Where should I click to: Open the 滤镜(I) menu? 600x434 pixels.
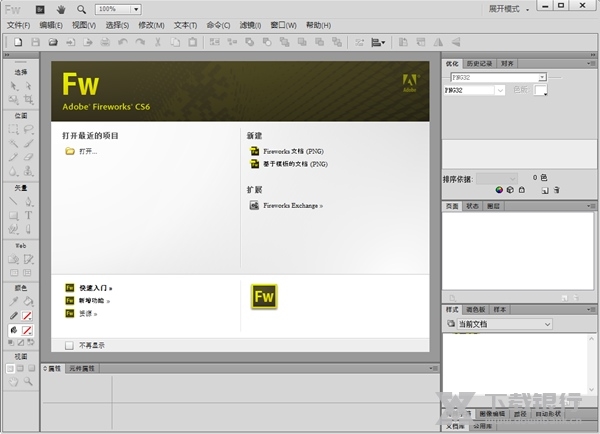point(252,24)
